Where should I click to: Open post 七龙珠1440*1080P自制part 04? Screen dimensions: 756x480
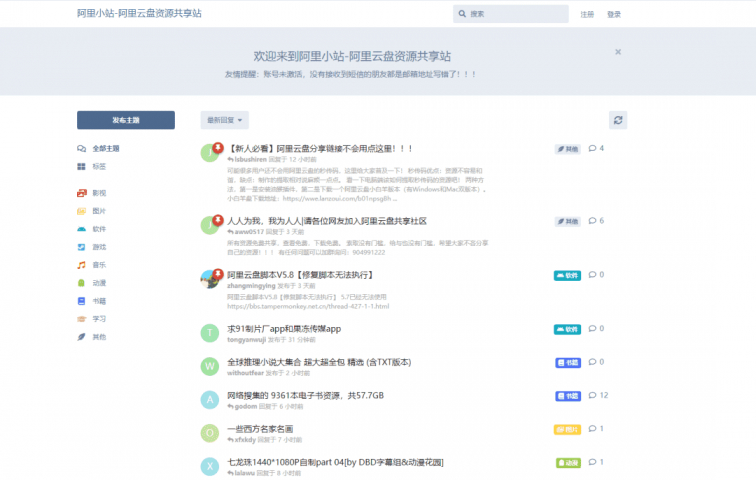point(335,462)
